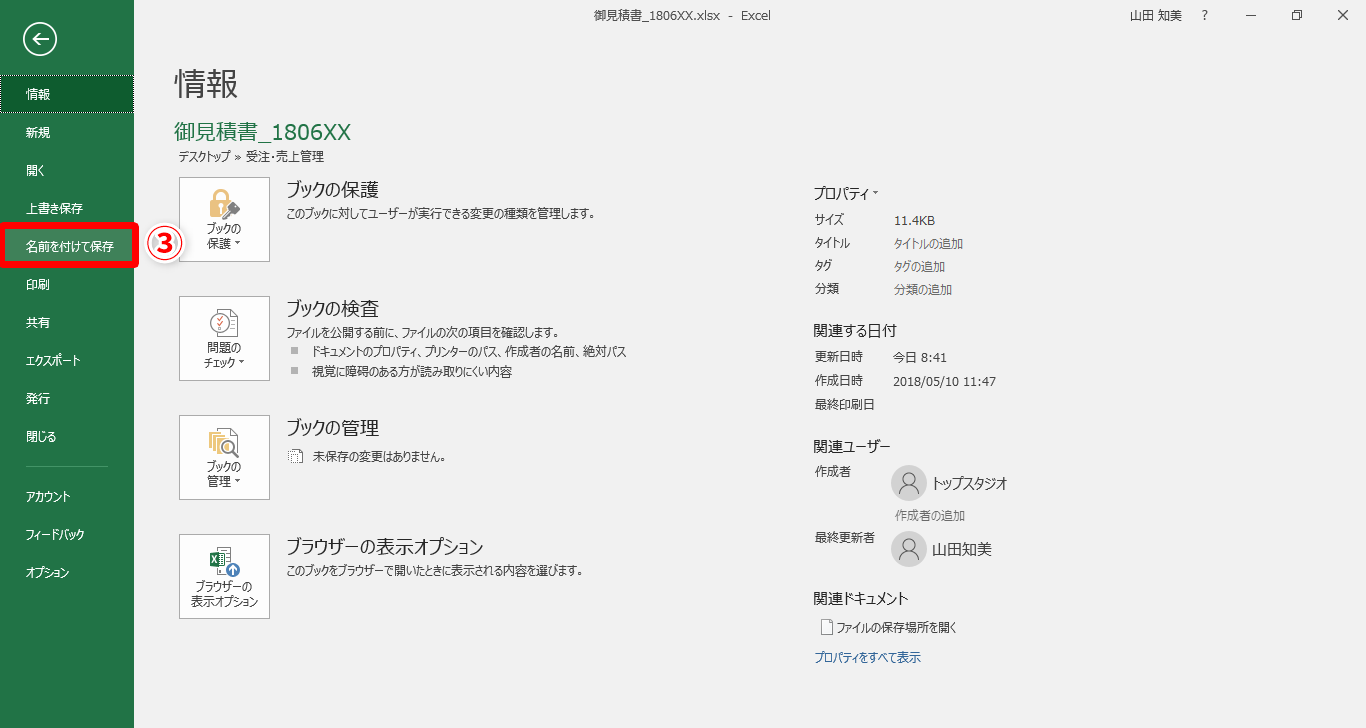Click the 今日 8:41 updated time
The width and height of the screenshot is (1366, 728).
point(920,357)
